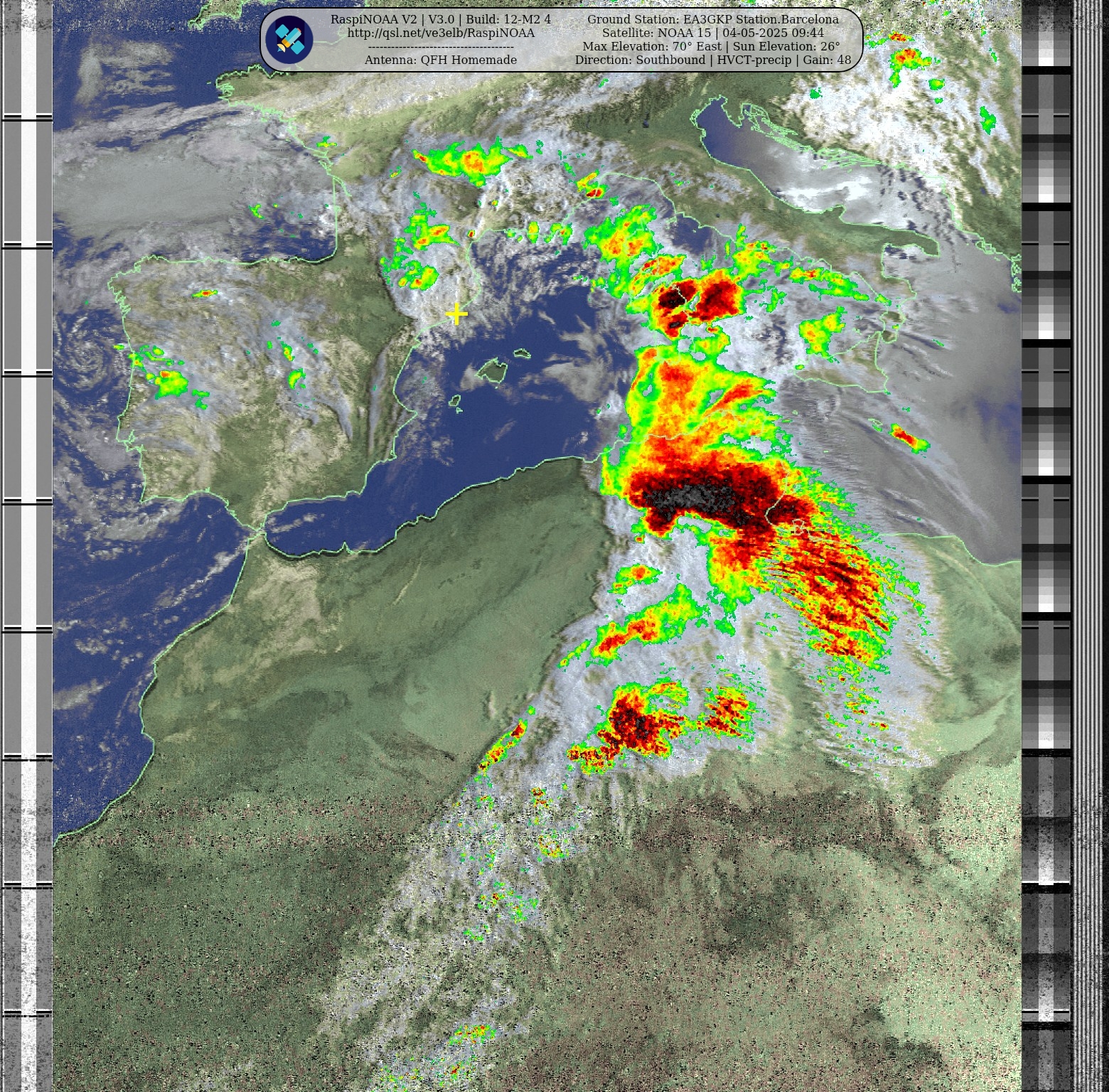
Task: Open the http://qsl.net/ve3elb/RaspiNOAA link text
Action: (x=441, y=33)
